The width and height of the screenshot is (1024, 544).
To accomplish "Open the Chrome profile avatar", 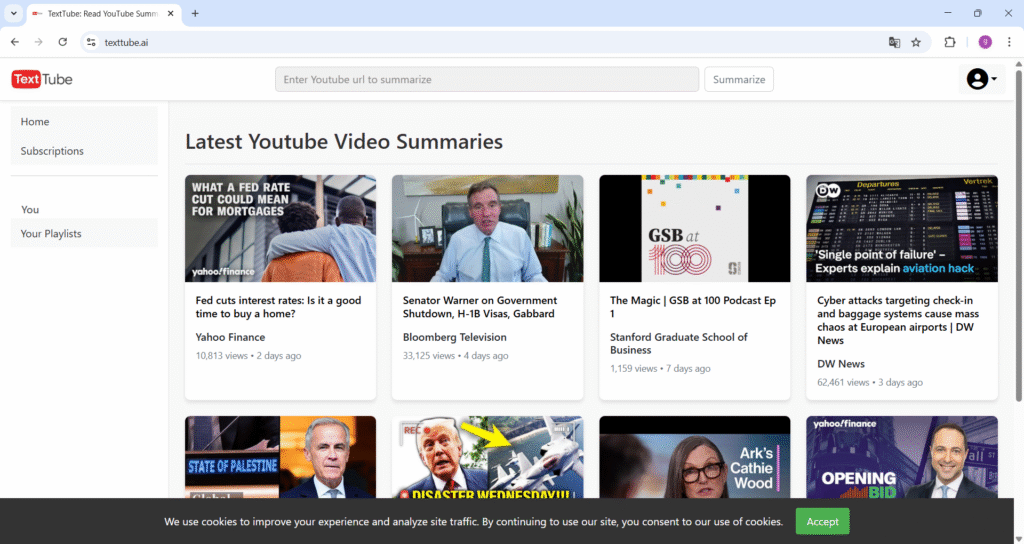I will [x=985, y=42].
